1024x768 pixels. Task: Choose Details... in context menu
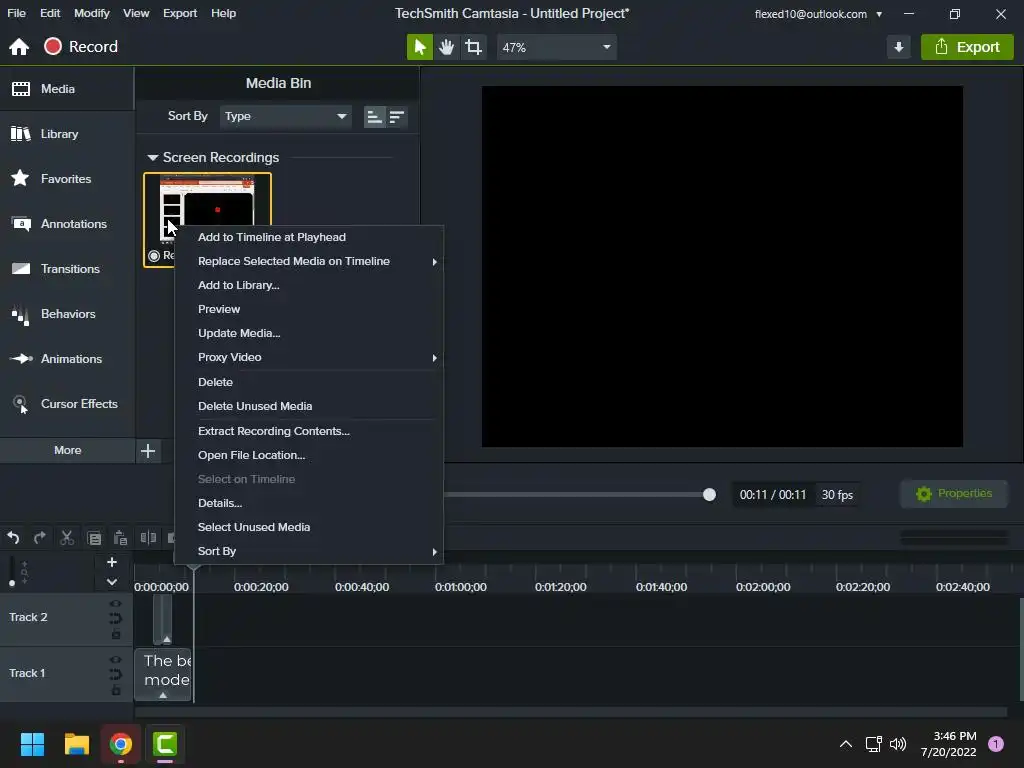coord(309,503)
